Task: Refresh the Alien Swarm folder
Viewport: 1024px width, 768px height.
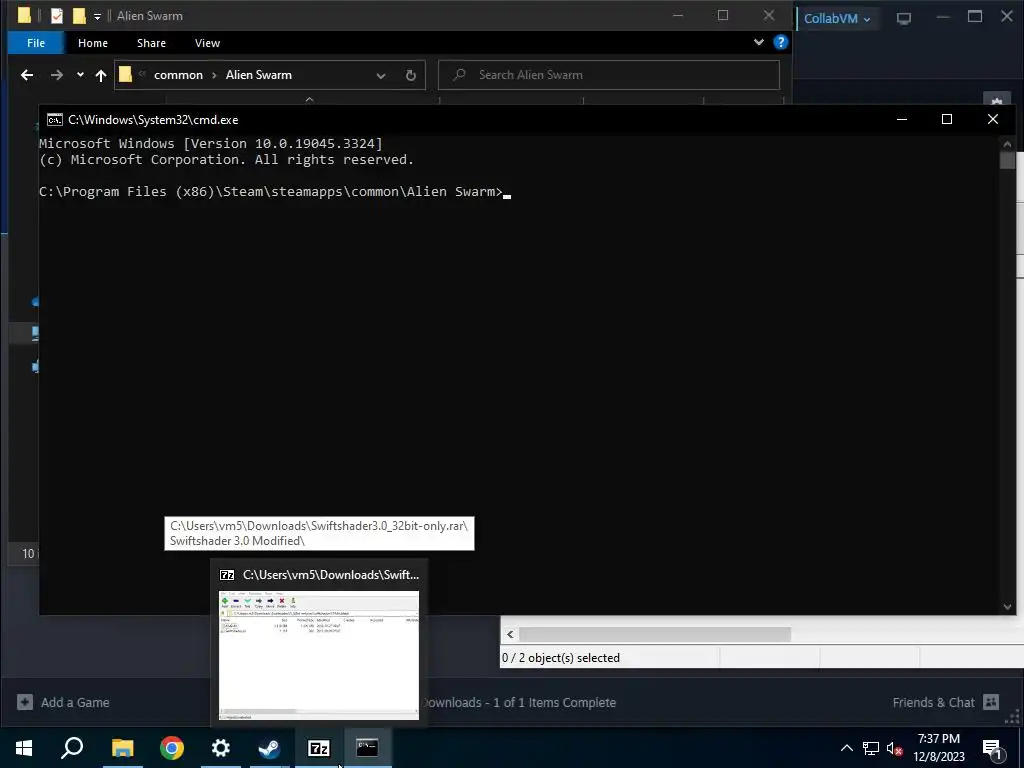Action: tap(411, 75)
